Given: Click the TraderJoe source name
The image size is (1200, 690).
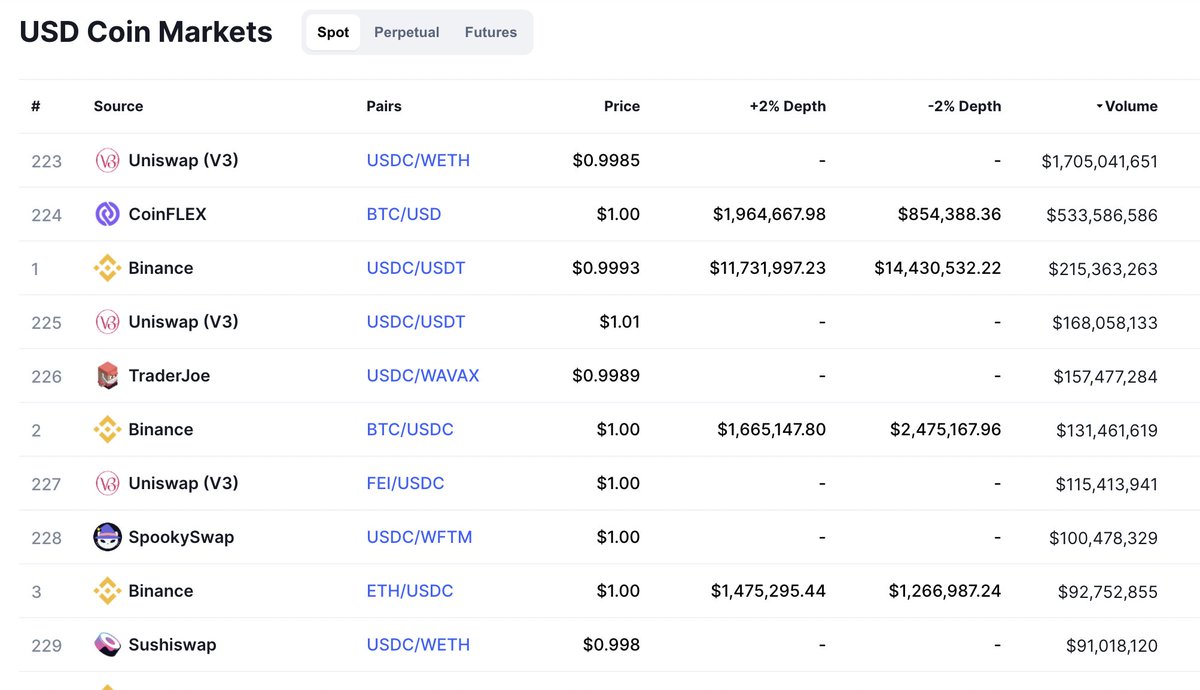Looking at the screenshot, I should (169, 376).
